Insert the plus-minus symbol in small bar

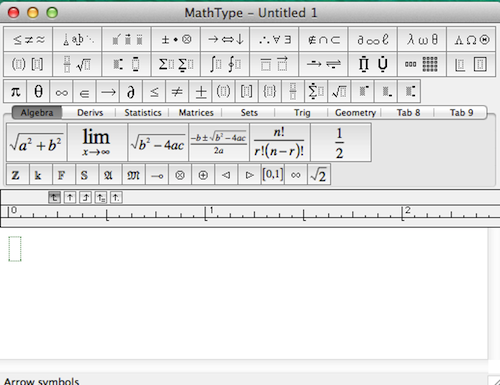pyautogui.click(x=200, y=91)
